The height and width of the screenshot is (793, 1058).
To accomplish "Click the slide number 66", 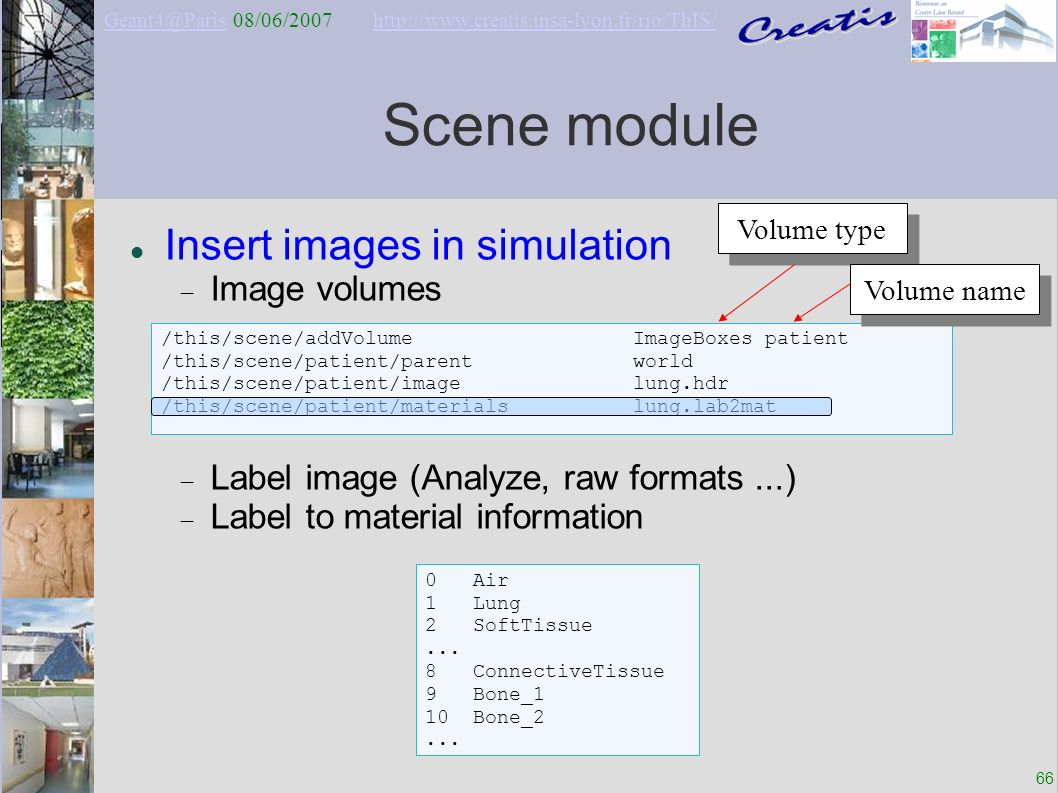I will coord(1044,777).
